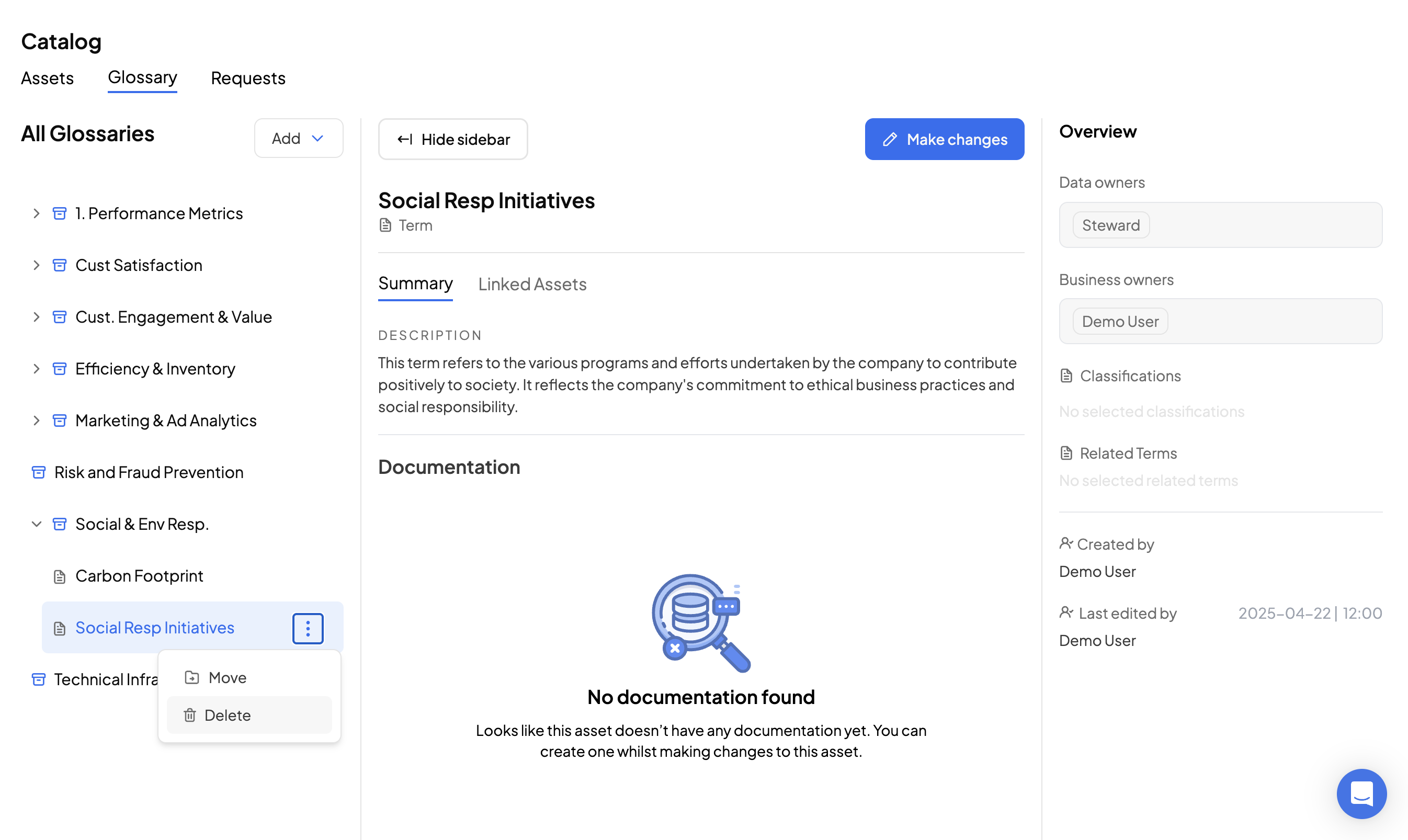The width and height of the screenshot is (1408, 840).
Task: Go to the Requests tab
Action: (x=248, y=78)
